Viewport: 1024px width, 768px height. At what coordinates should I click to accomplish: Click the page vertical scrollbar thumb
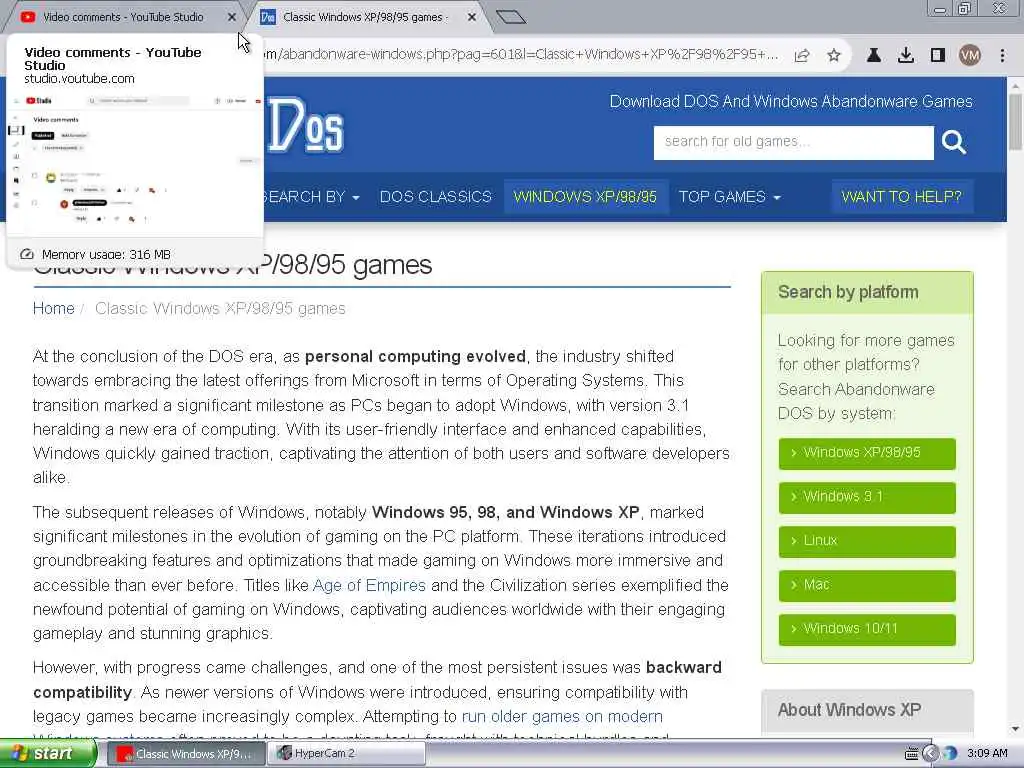pos(1016,122)
